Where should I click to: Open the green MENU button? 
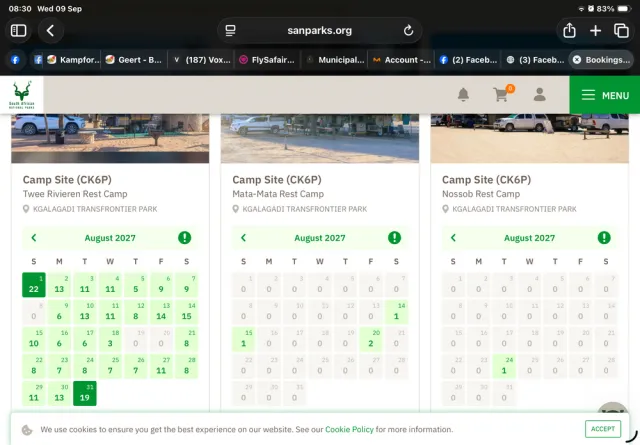(604, 95)
